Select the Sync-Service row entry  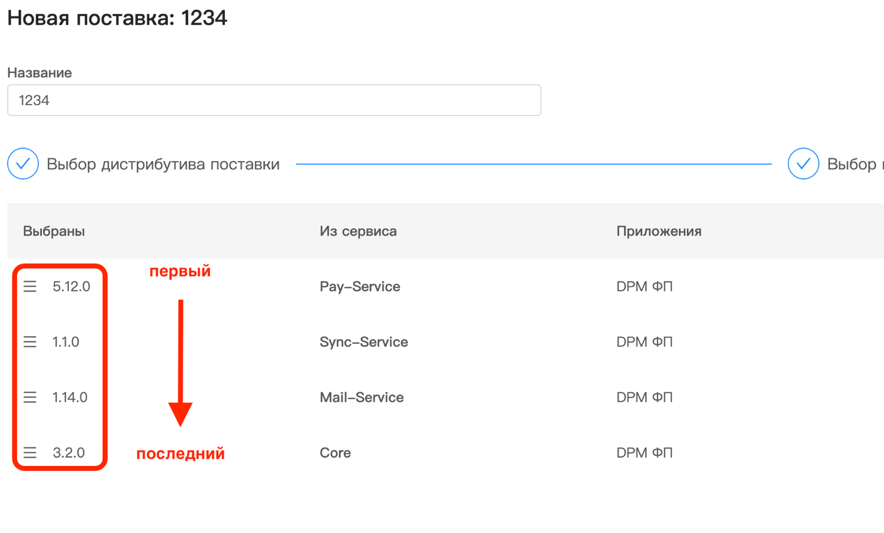click(x=364, y=342)
